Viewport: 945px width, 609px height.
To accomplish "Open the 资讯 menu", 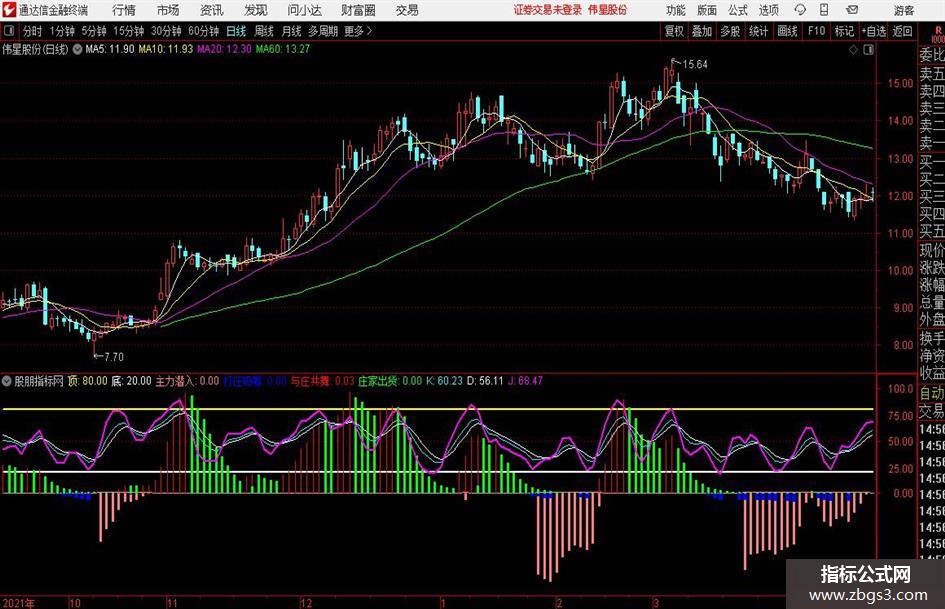I will [212, 10].
